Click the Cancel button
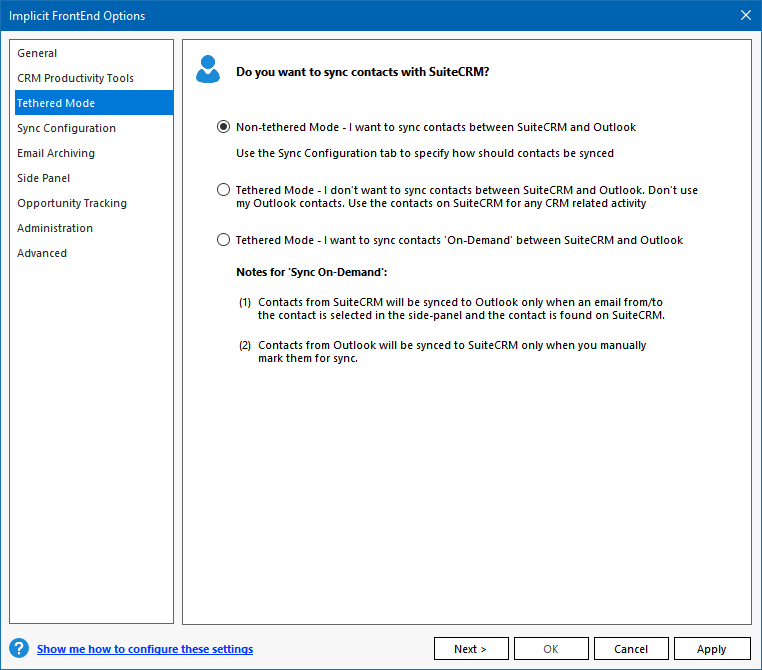762x670 pixels. [632, 649]
